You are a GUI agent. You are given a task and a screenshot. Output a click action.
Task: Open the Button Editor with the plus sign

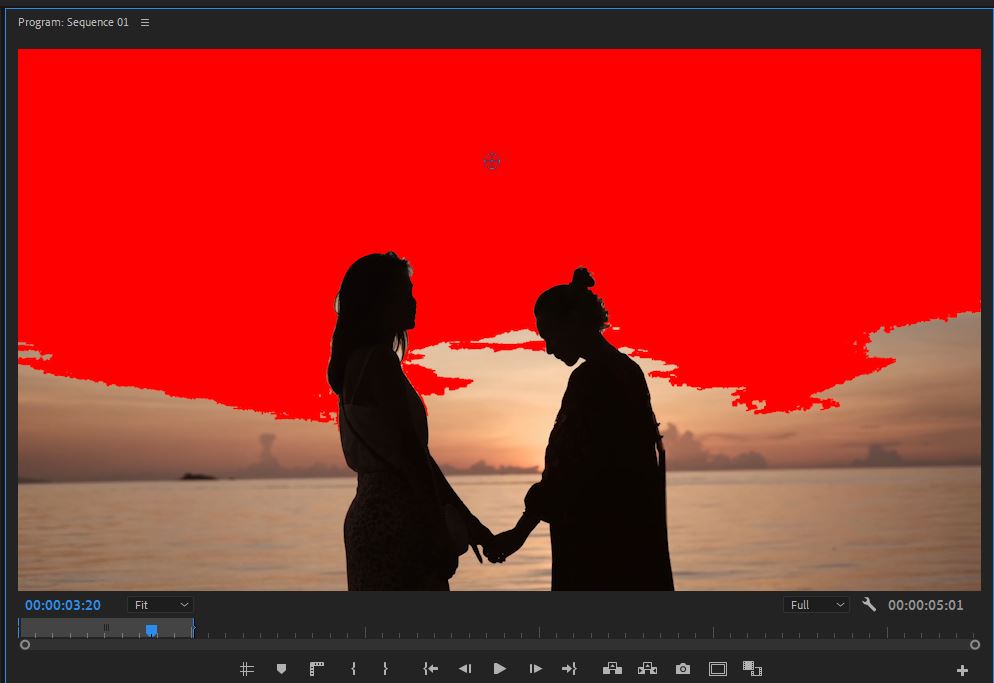(961, 668)
